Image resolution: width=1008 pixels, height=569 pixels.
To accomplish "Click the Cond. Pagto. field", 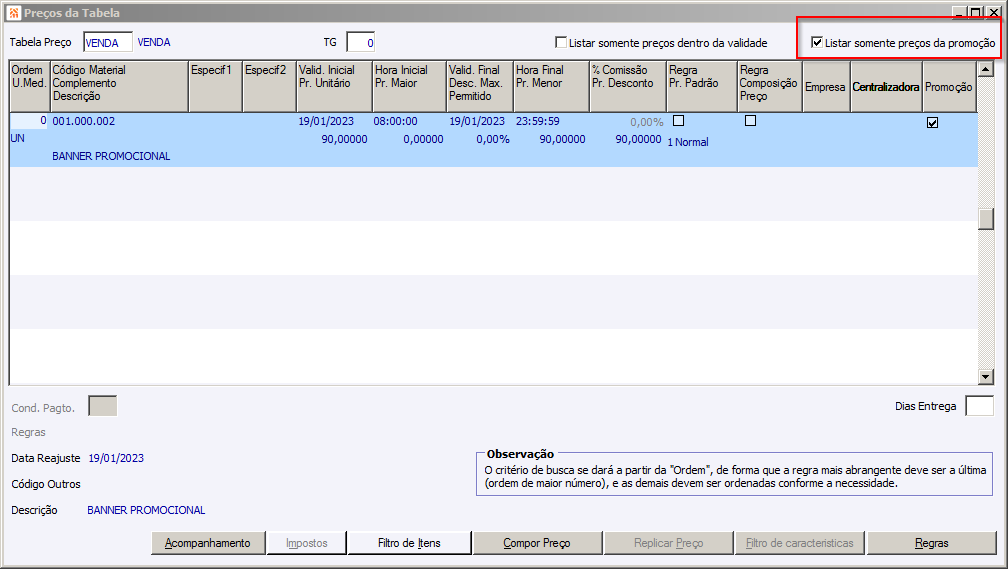I will click(102, 406).
